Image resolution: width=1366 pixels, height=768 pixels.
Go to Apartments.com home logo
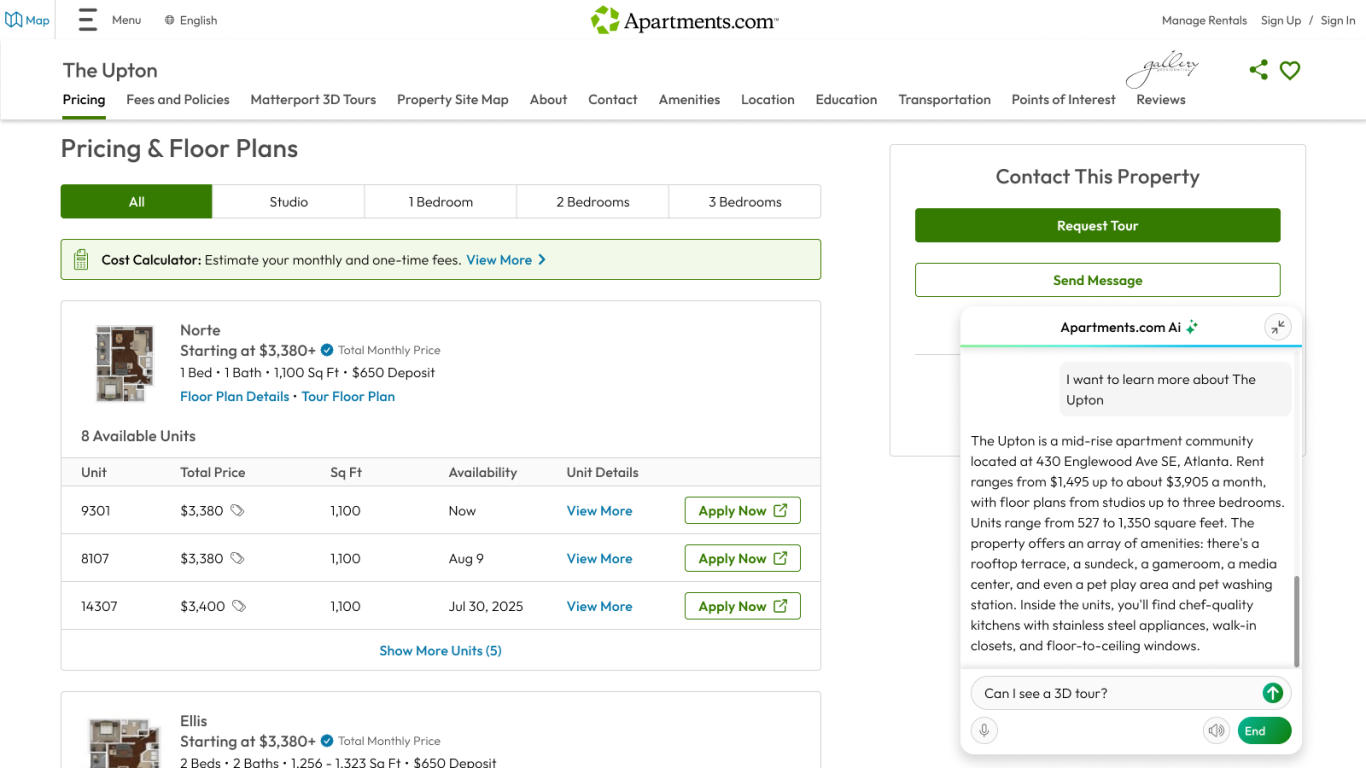click(684, 20)
